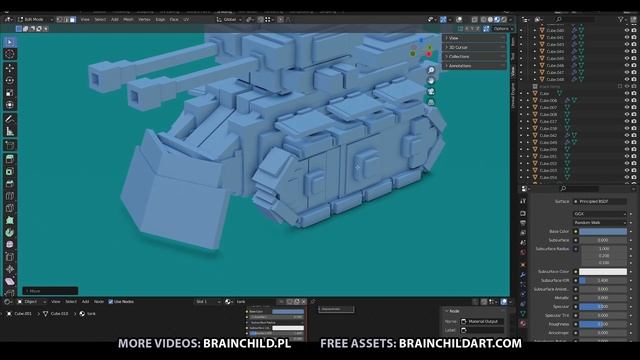Select the Rotate tool in toolbar
This screenshot has height=360, width=640.
coord(10,80)
